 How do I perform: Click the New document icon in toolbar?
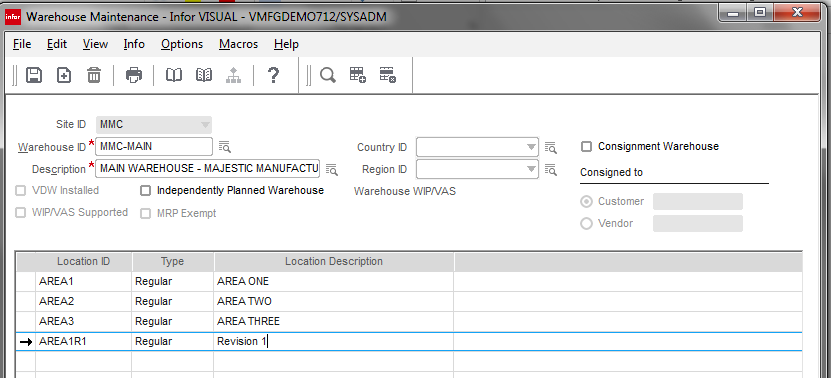64,75
